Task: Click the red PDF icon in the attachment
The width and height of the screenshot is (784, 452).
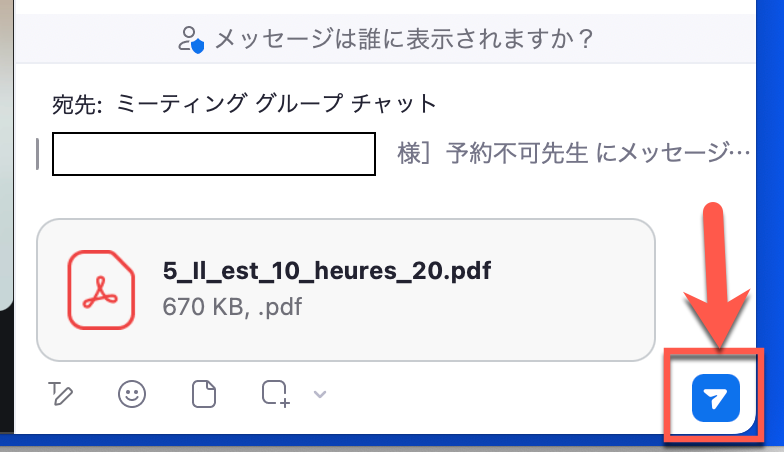Action: click(102, 290)
